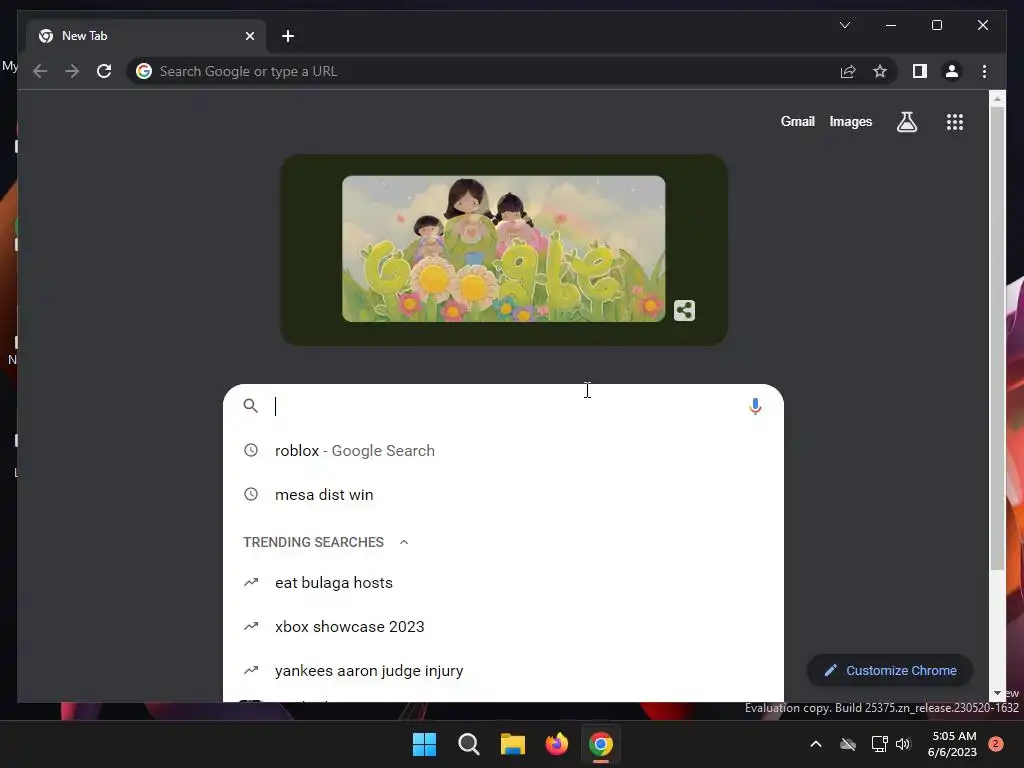Reload the current page
The image size is (1024, 768).
click(x=104, y=71)
